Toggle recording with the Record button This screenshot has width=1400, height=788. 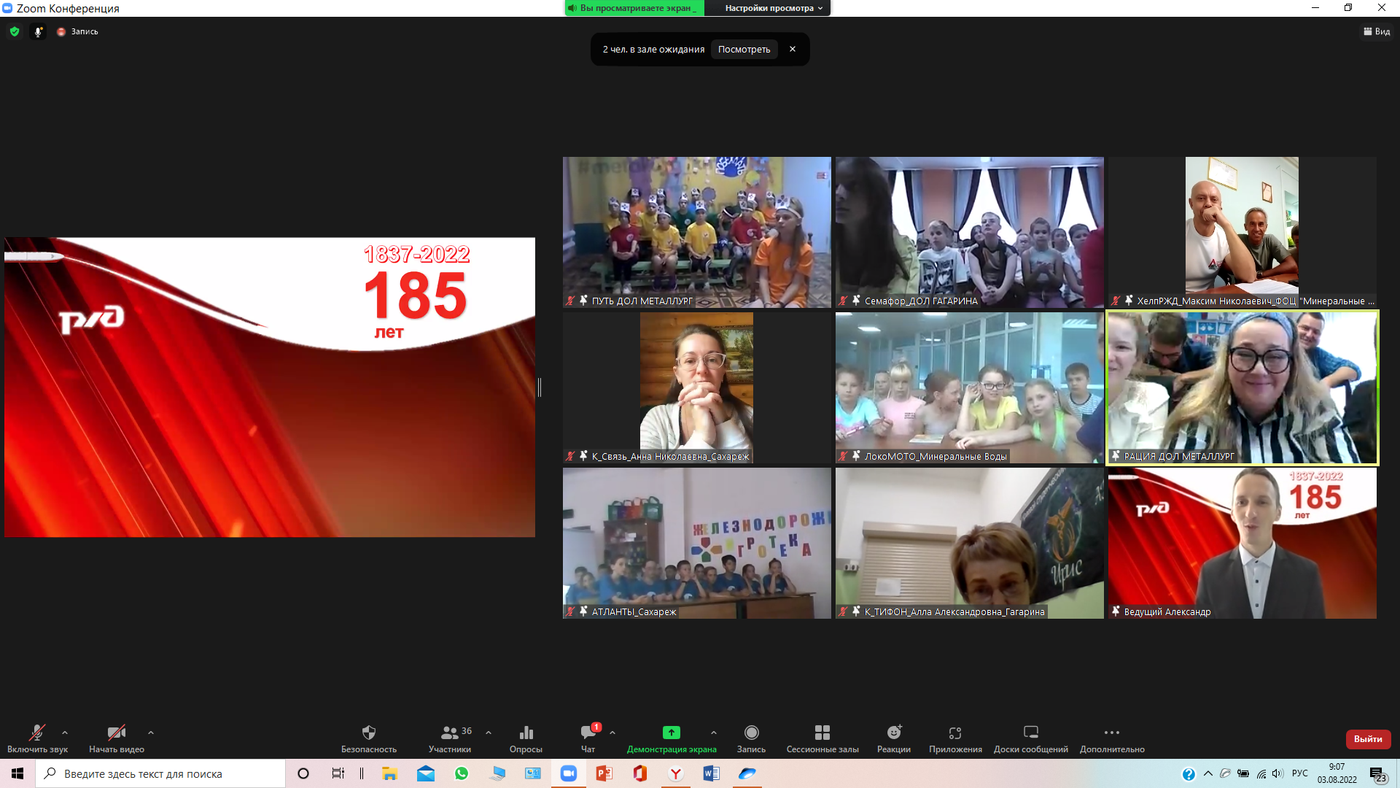pos(751,733)
